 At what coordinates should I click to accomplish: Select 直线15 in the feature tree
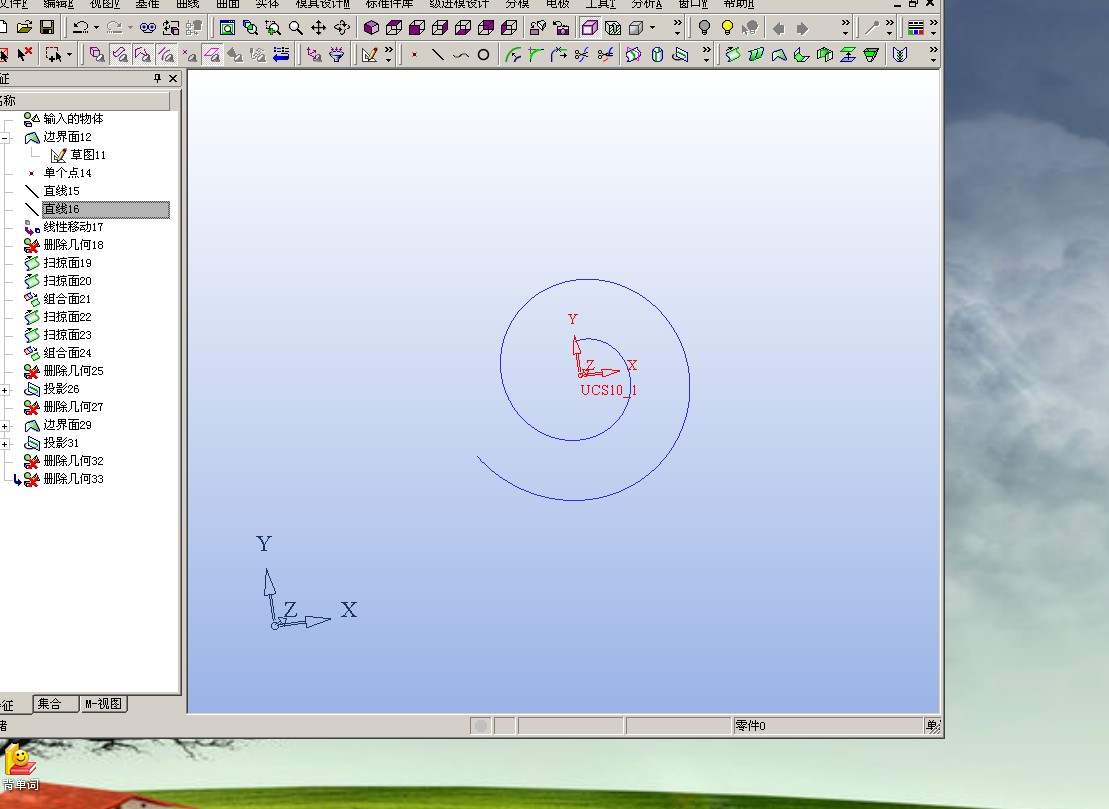[61, 191]
